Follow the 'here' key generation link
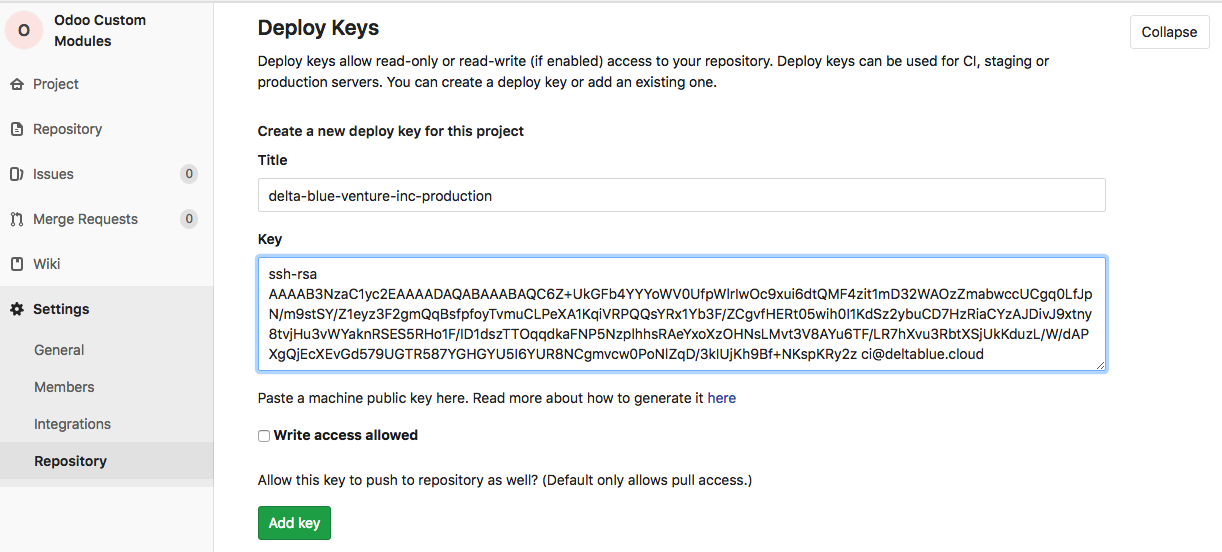The height and width of the screenshot is (552, 1222). coord(721,398)
